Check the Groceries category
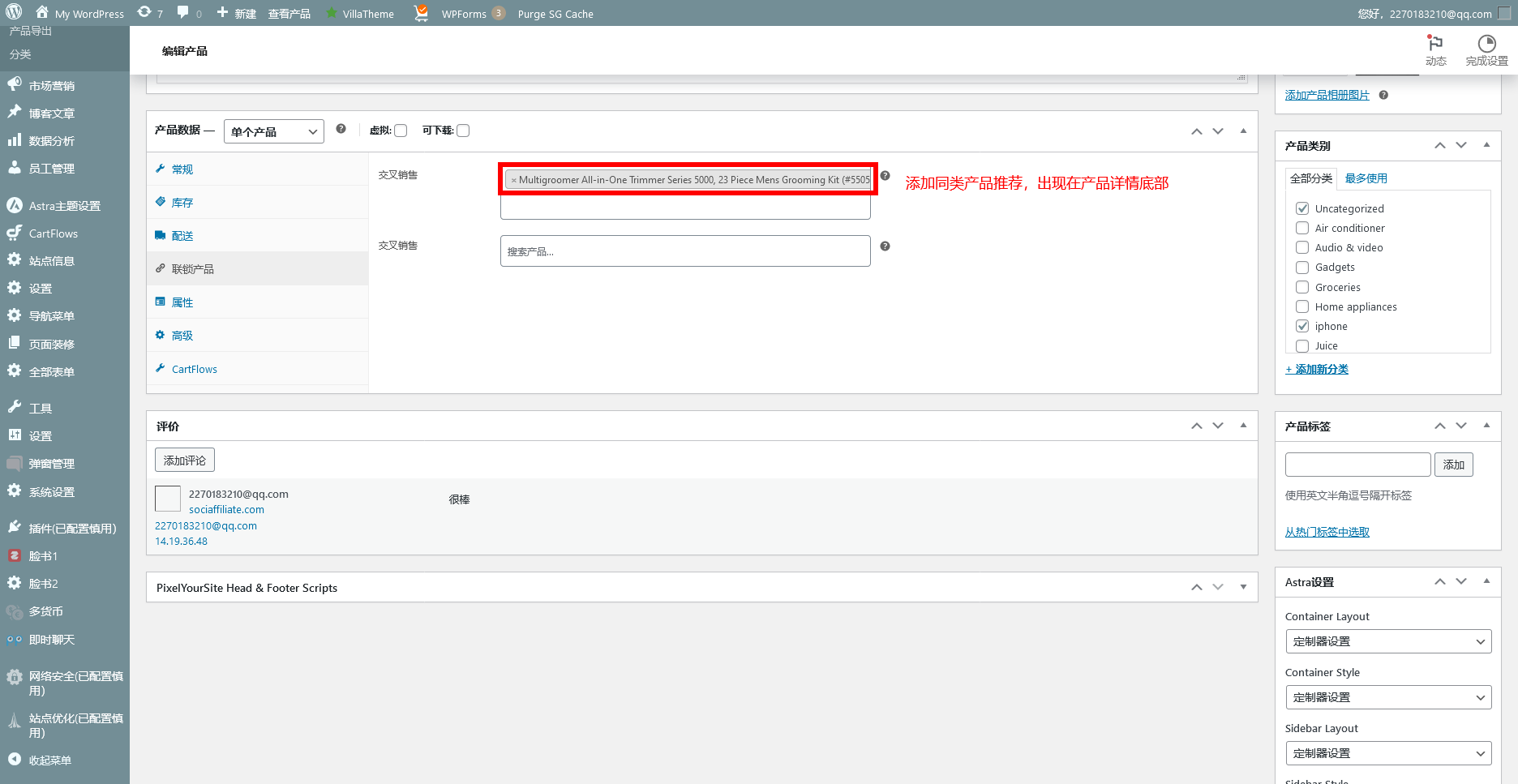The width and height of the screenshot is (1518, 784). click(x=1302, y=287)
